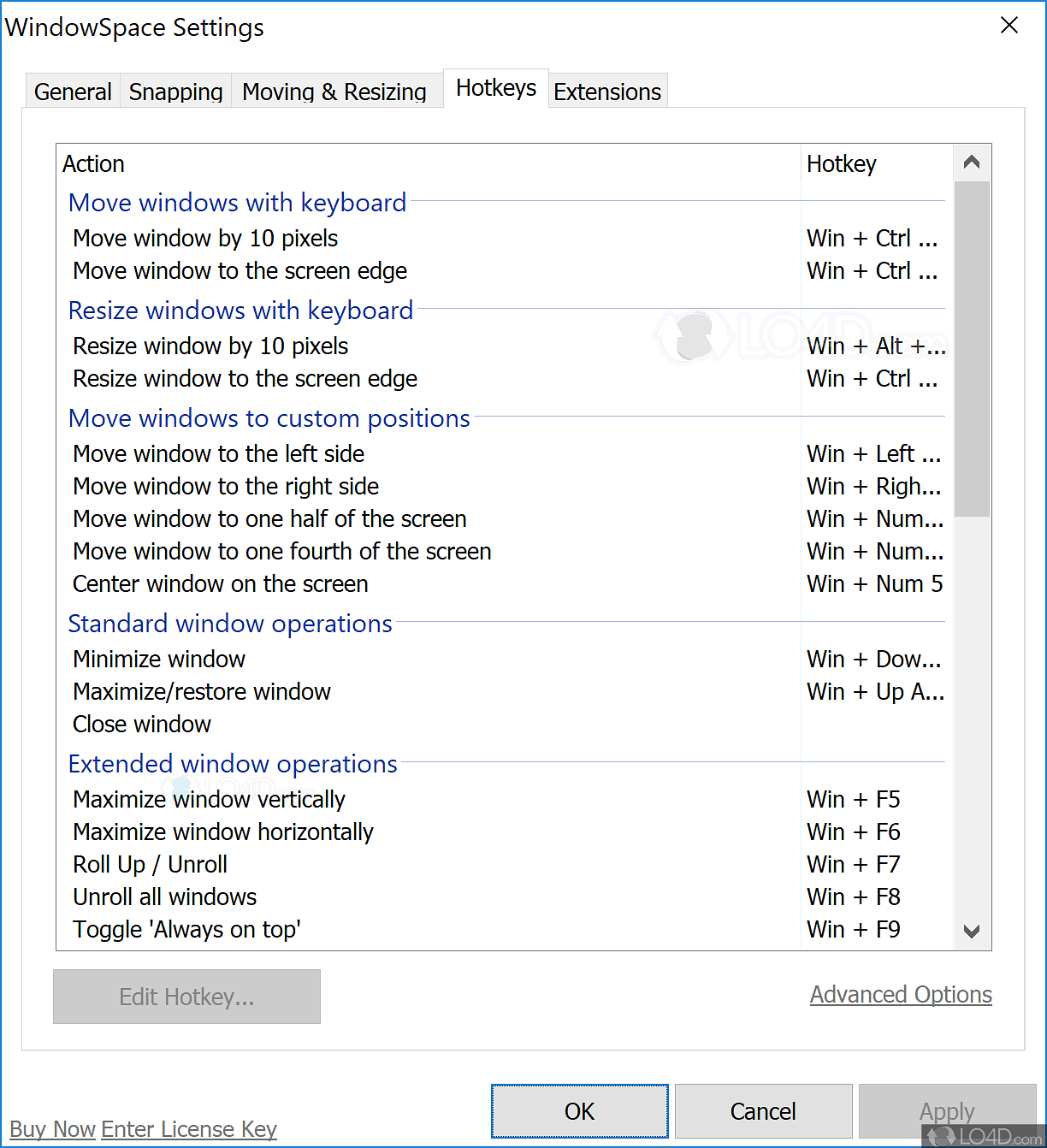
Task: Click the 'Win + Dow...' hotkey cell
Action: pos(873,659)
